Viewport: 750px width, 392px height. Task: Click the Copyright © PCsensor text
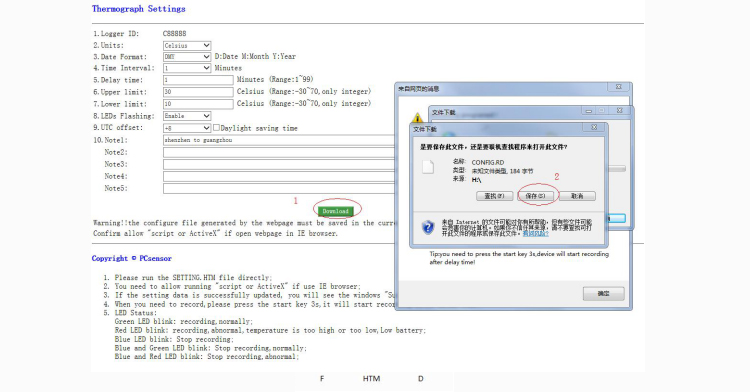[x=132, y=258]
